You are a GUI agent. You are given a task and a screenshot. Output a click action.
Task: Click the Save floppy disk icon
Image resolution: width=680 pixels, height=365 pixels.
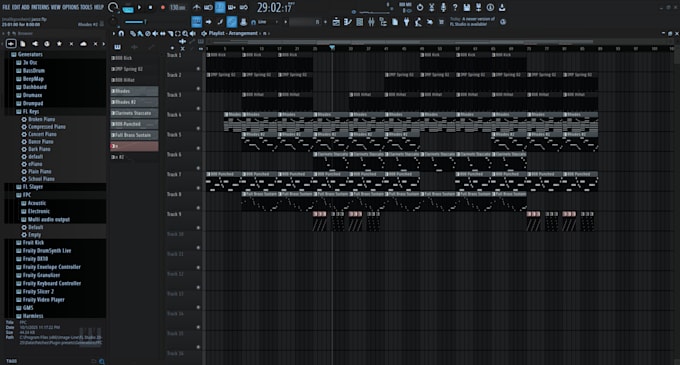coord(467,7)
